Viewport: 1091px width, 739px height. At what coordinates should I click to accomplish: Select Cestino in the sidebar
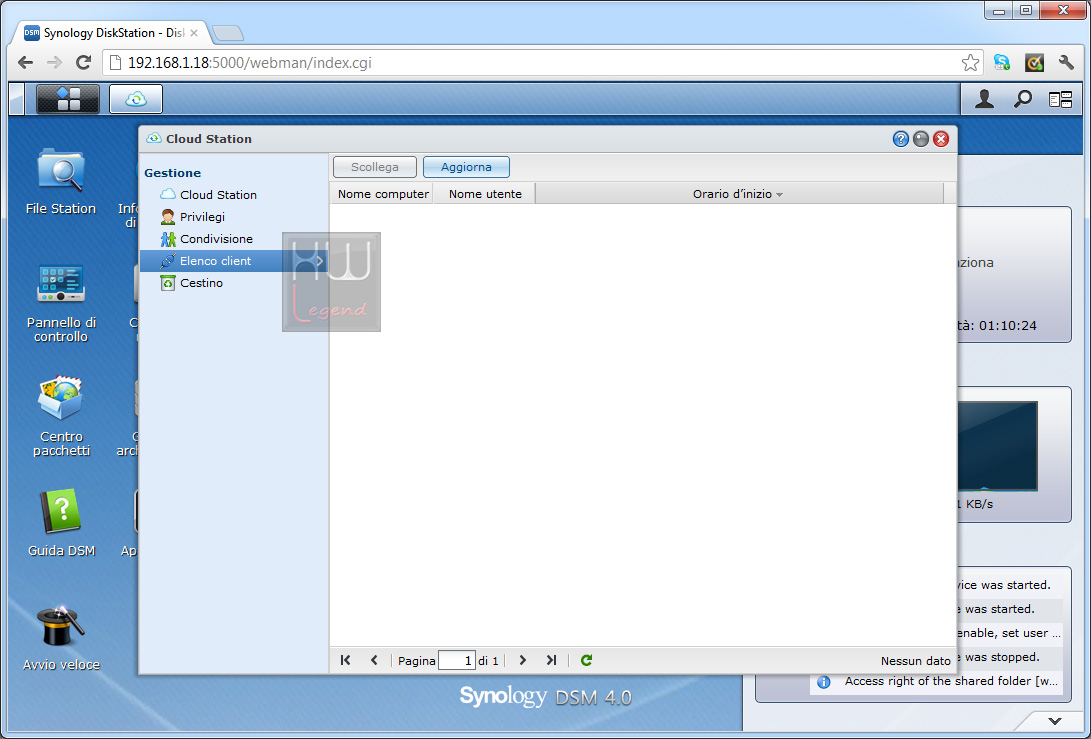coord(233,283)
